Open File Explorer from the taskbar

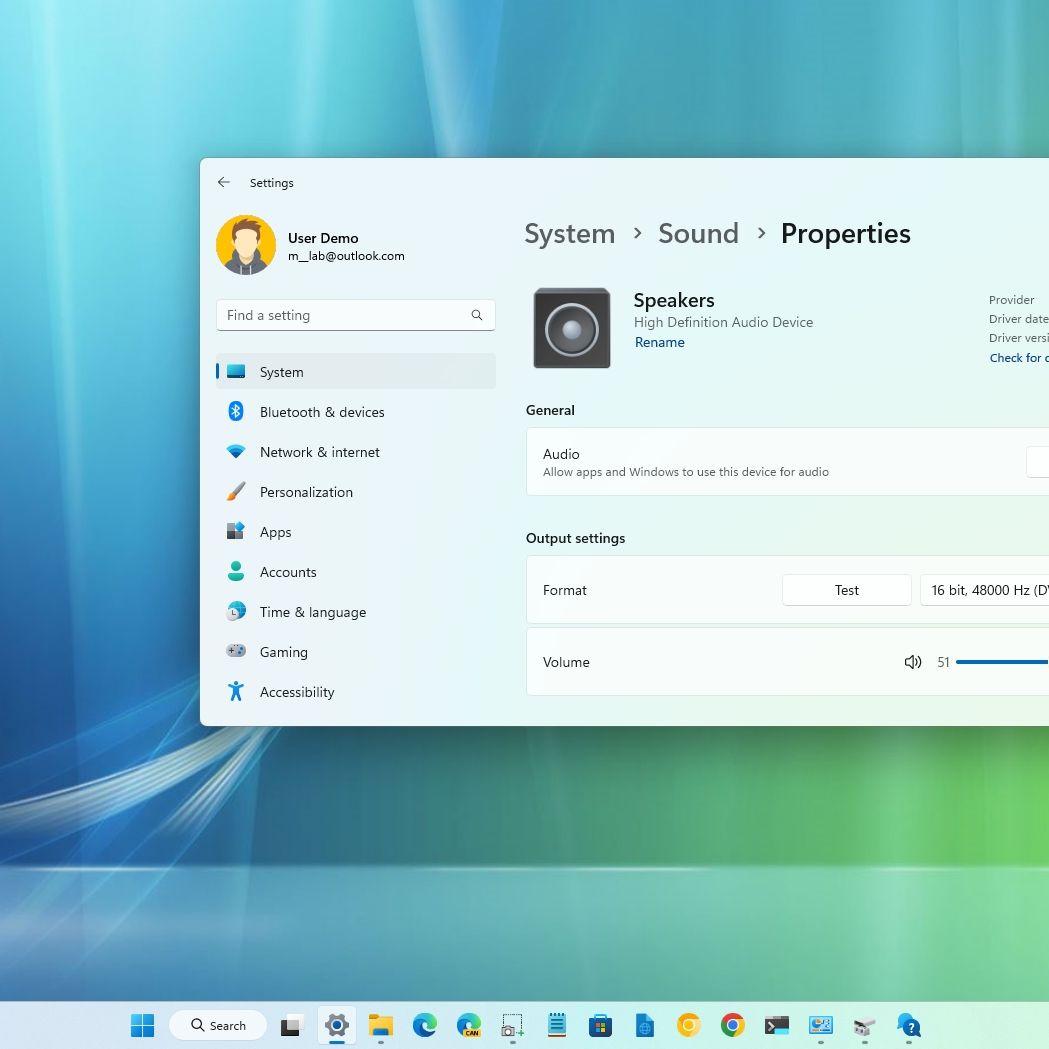[380, 1025]
